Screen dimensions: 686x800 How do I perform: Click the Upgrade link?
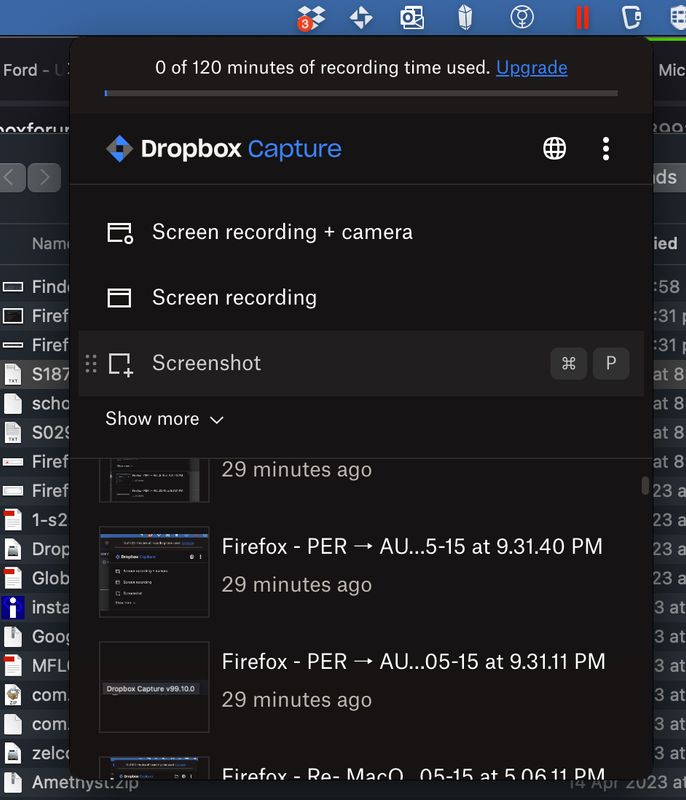531,68
